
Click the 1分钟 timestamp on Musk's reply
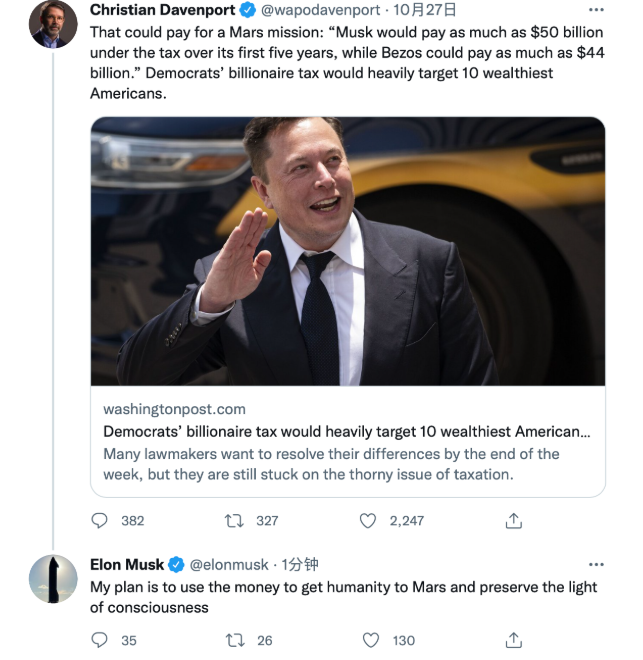point(300,565)
